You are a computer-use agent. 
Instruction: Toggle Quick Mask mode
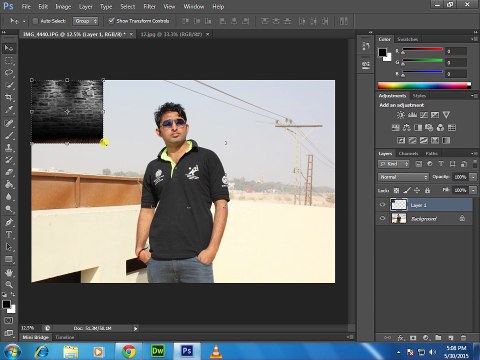[x=9, y=320]
